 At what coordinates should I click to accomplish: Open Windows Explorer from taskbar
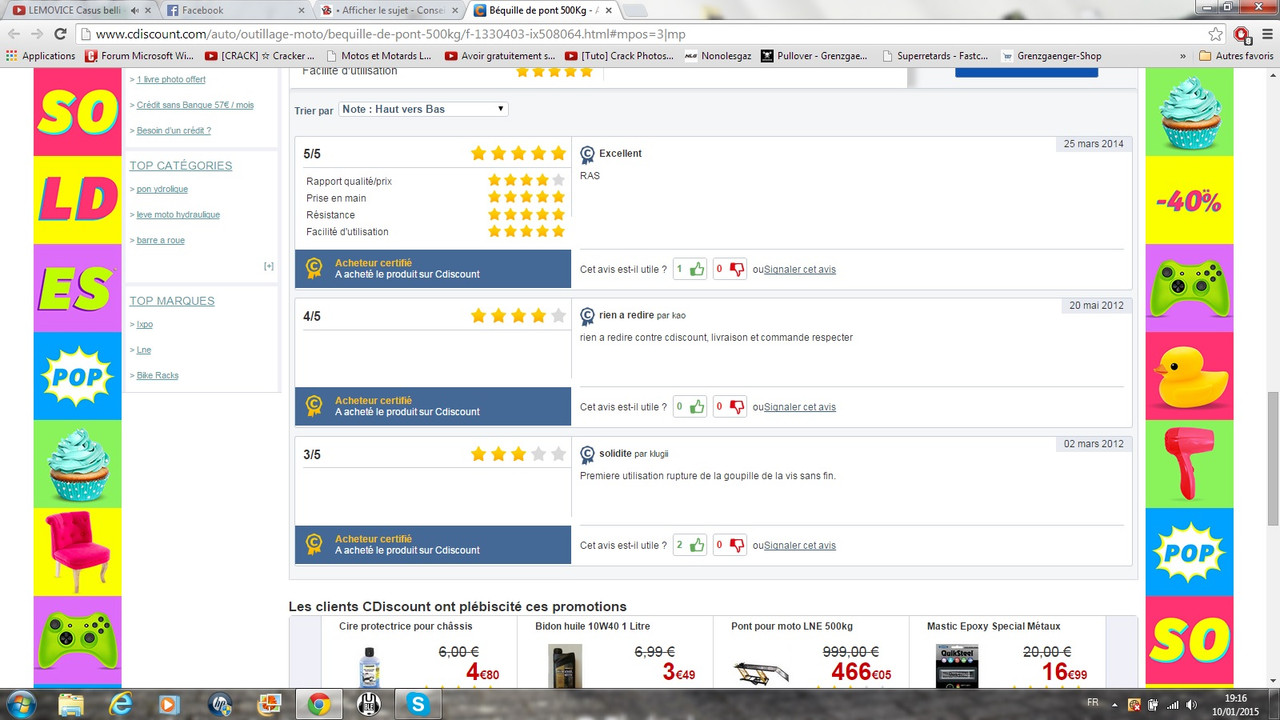tap(72, 704)
